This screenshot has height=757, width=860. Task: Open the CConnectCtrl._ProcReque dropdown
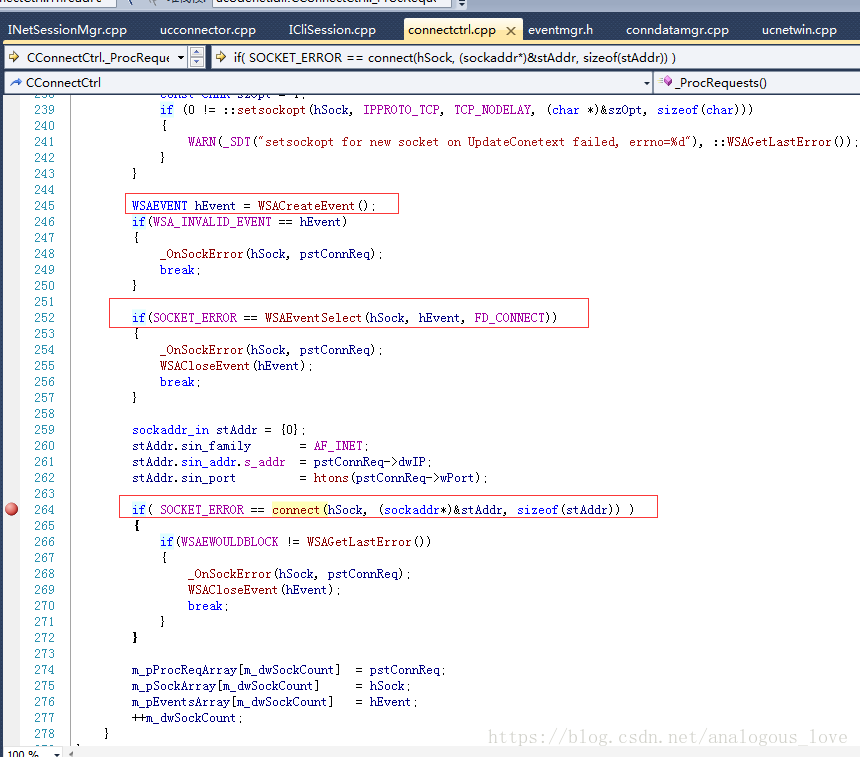(x=180, y=58)
